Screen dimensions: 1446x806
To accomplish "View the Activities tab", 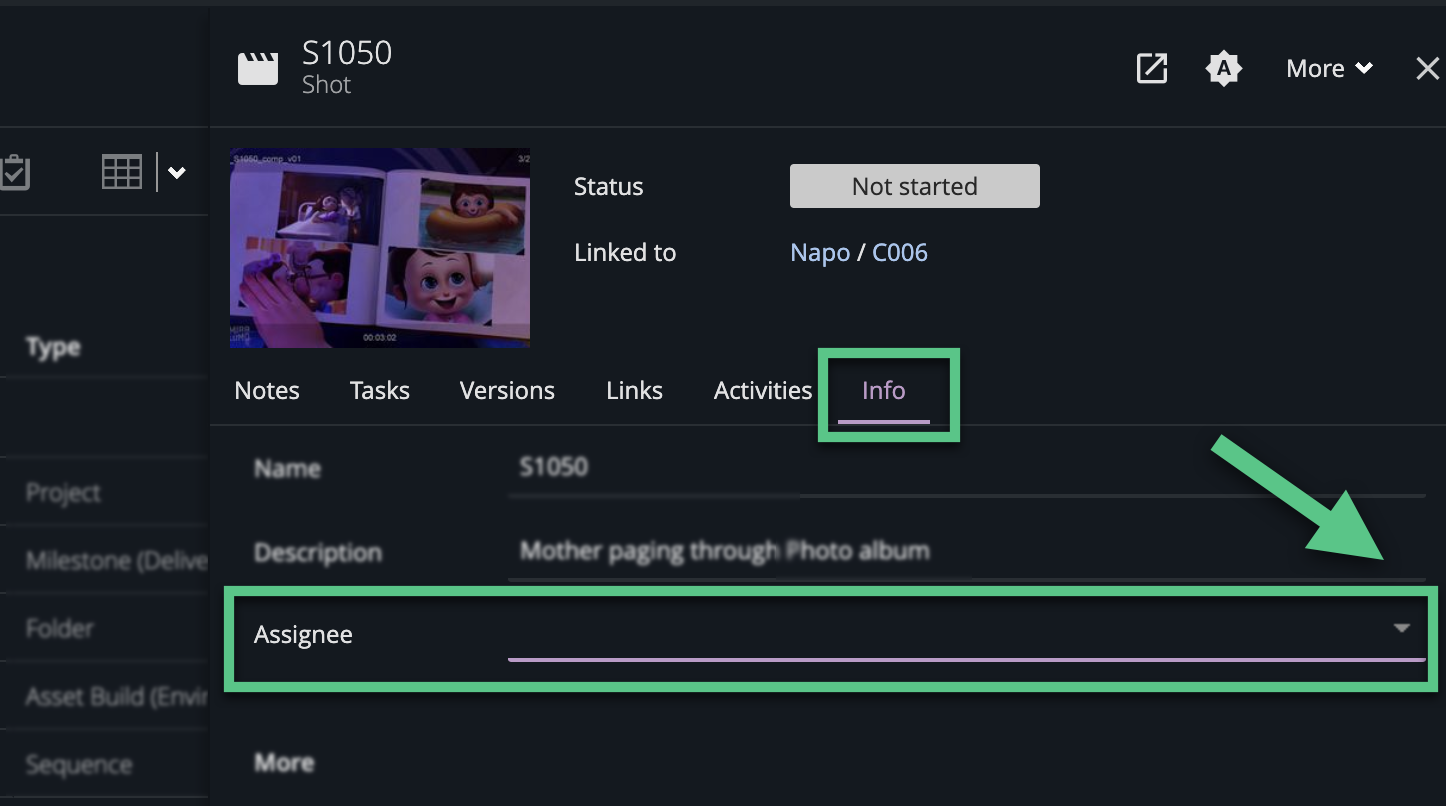I will [x=763, y=390].
